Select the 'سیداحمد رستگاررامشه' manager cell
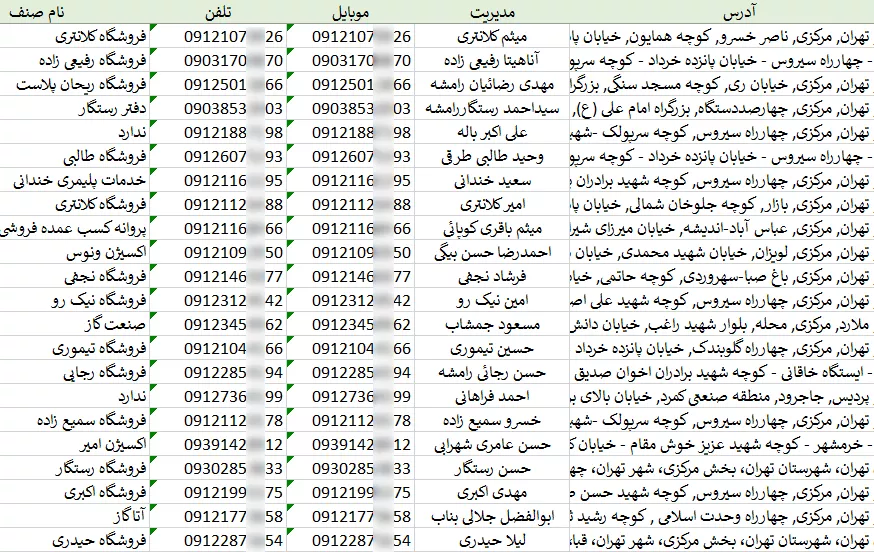 [x=492, y=108]
